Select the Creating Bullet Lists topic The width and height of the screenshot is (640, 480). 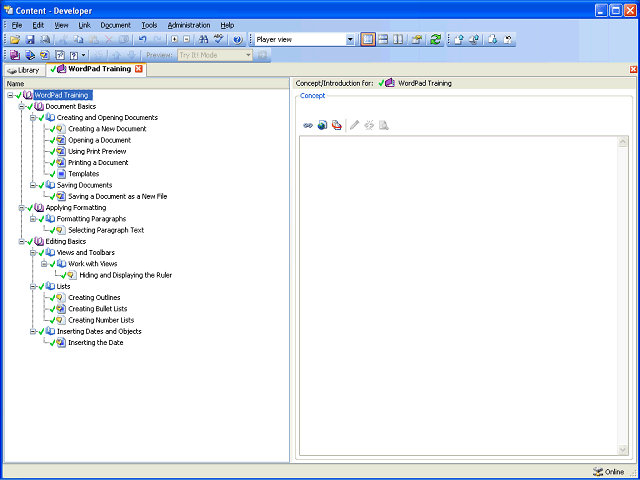point(98,309)
